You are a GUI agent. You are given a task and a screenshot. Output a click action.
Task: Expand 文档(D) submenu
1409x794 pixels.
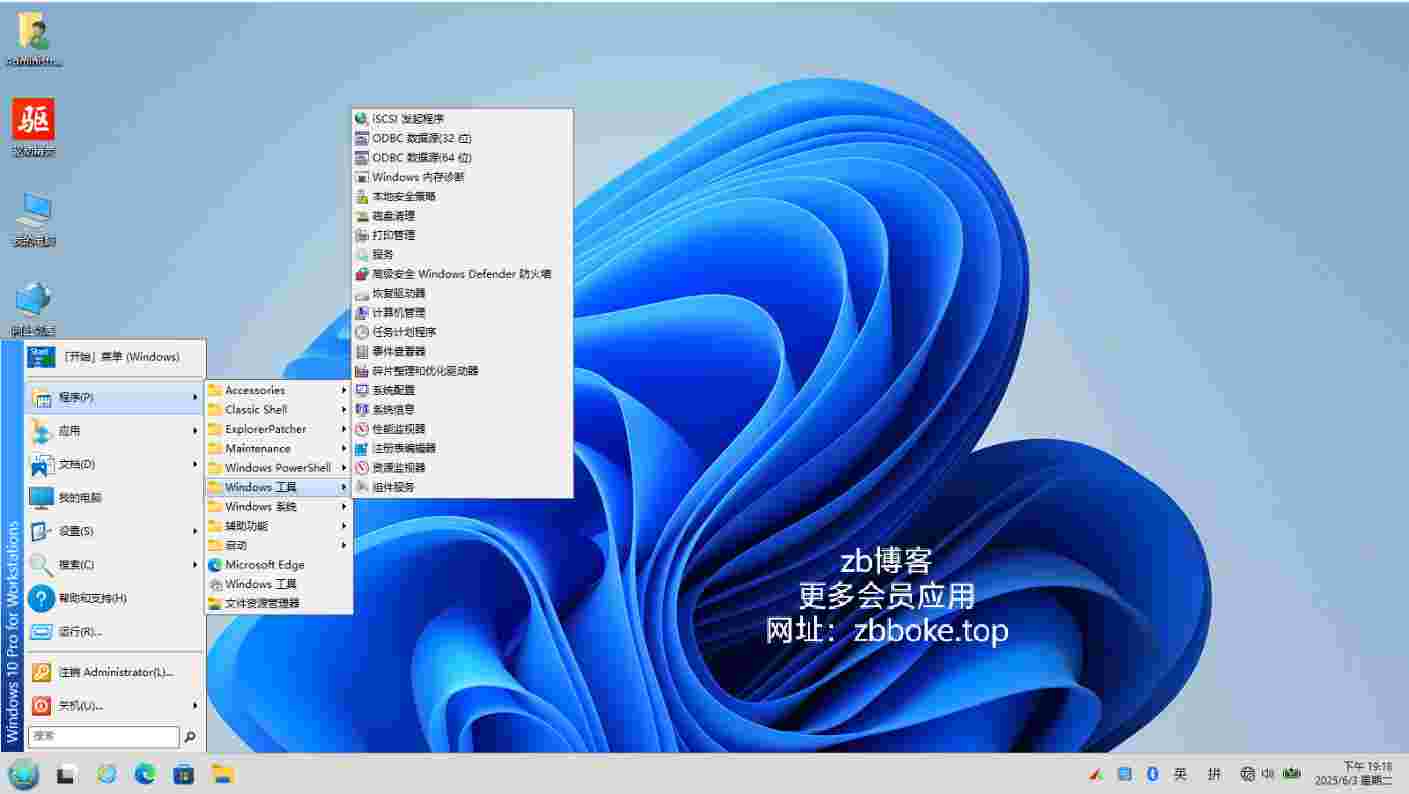point(195,464)
